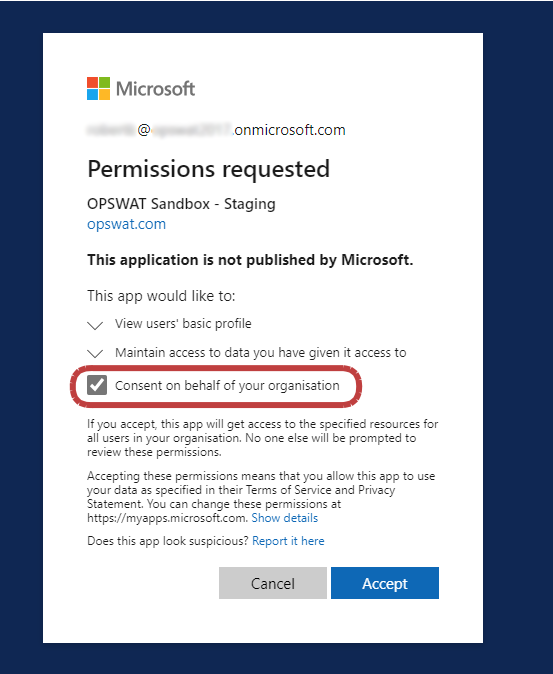
Task: Click the Consent on behalf label text
Action: pos(227,386)
